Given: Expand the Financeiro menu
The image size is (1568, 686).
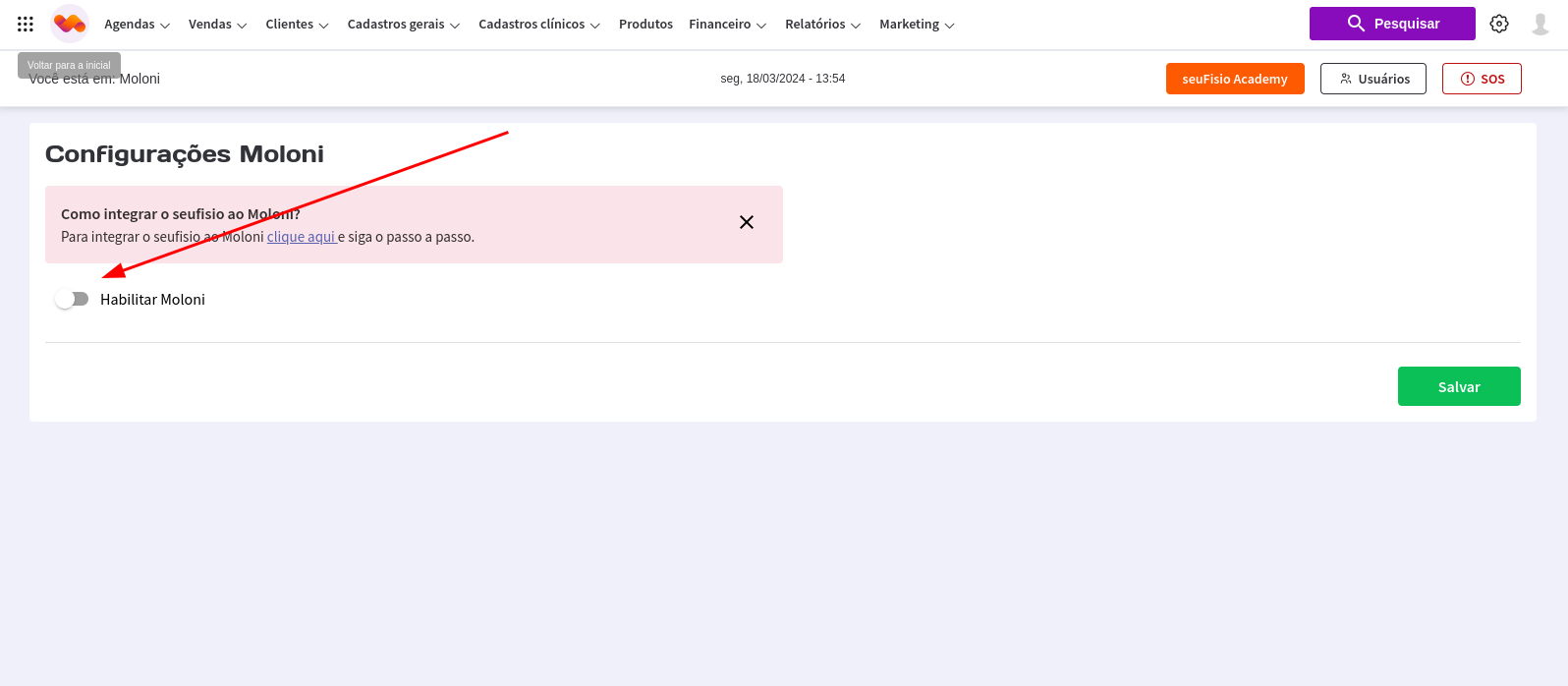Looking at the screenshot, I should coord(728,24).
